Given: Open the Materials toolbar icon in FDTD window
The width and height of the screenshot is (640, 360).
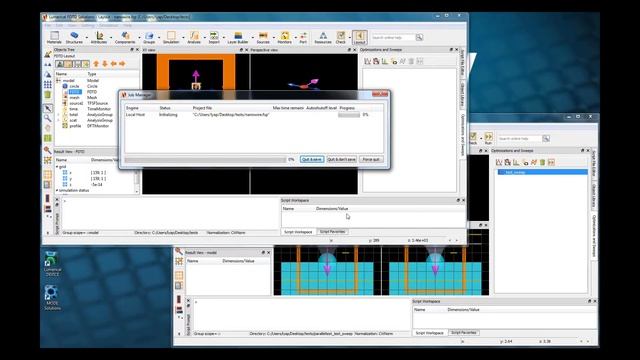Looking at the screenshot, I should click(54, 37).
